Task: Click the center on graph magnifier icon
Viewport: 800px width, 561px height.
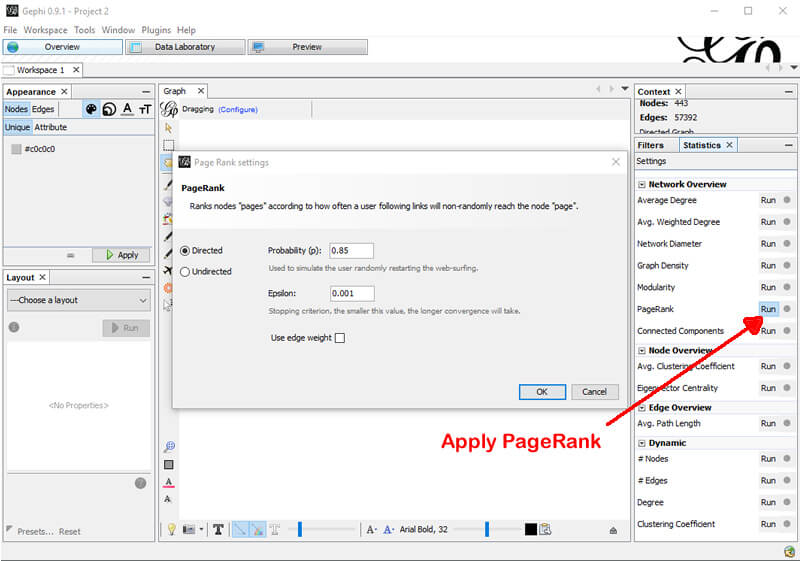Action: point(169,447)
